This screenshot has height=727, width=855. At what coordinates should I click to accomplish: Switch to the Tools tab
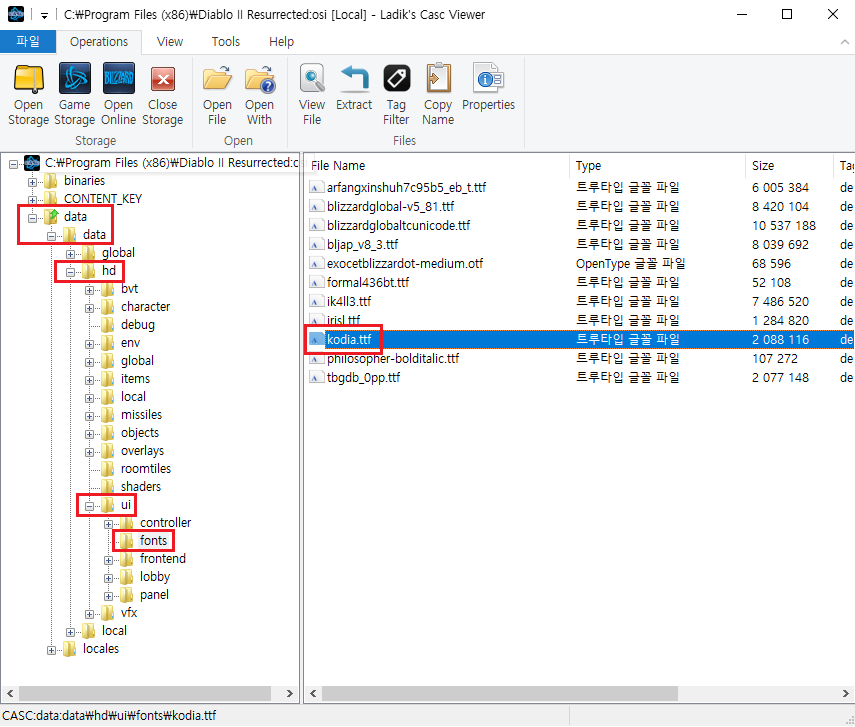[226, 42]
